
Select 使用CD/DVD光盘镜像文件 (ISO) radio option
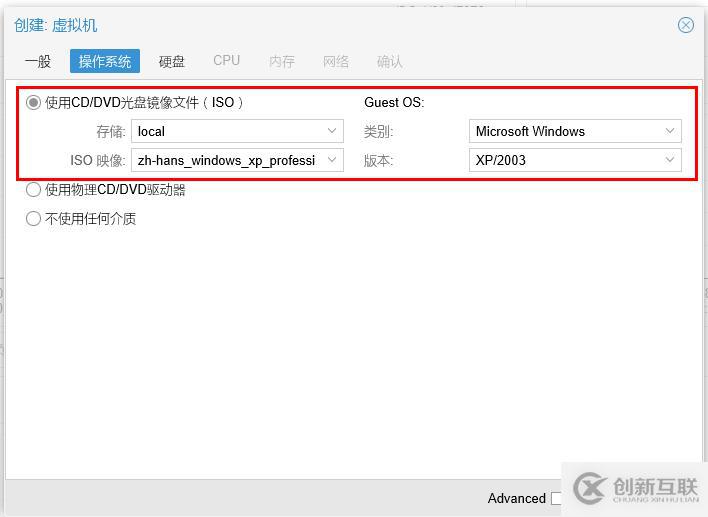click(34, 102)
